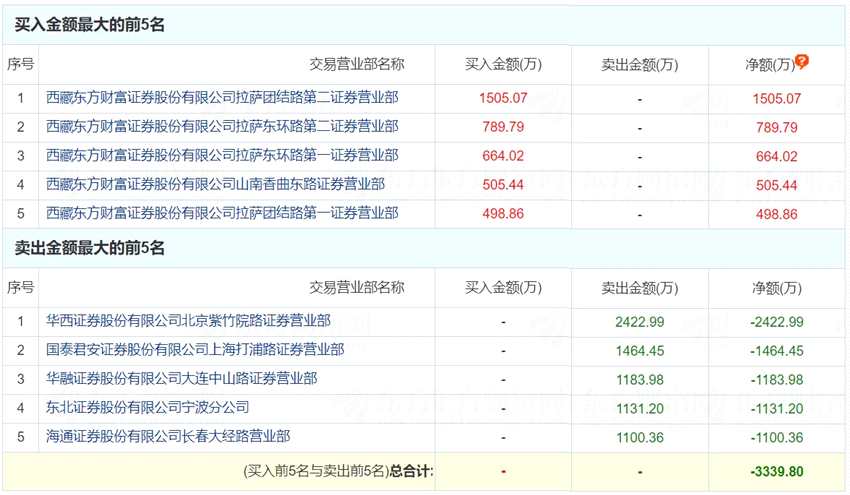Viewport: 850px width, 495px height.
Task: Open 拉萨东环路第二证券营业部 link
Action: tap(222, 126)
